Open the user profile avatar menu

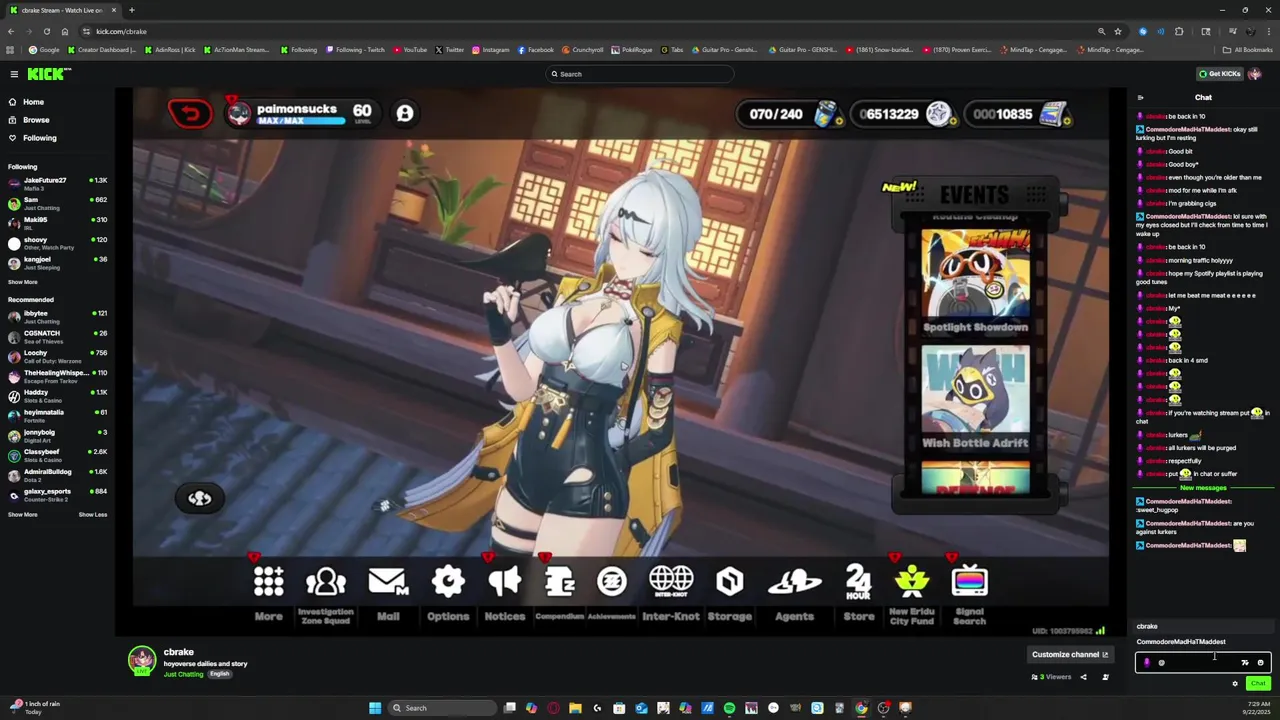(x=1255, y=74)
